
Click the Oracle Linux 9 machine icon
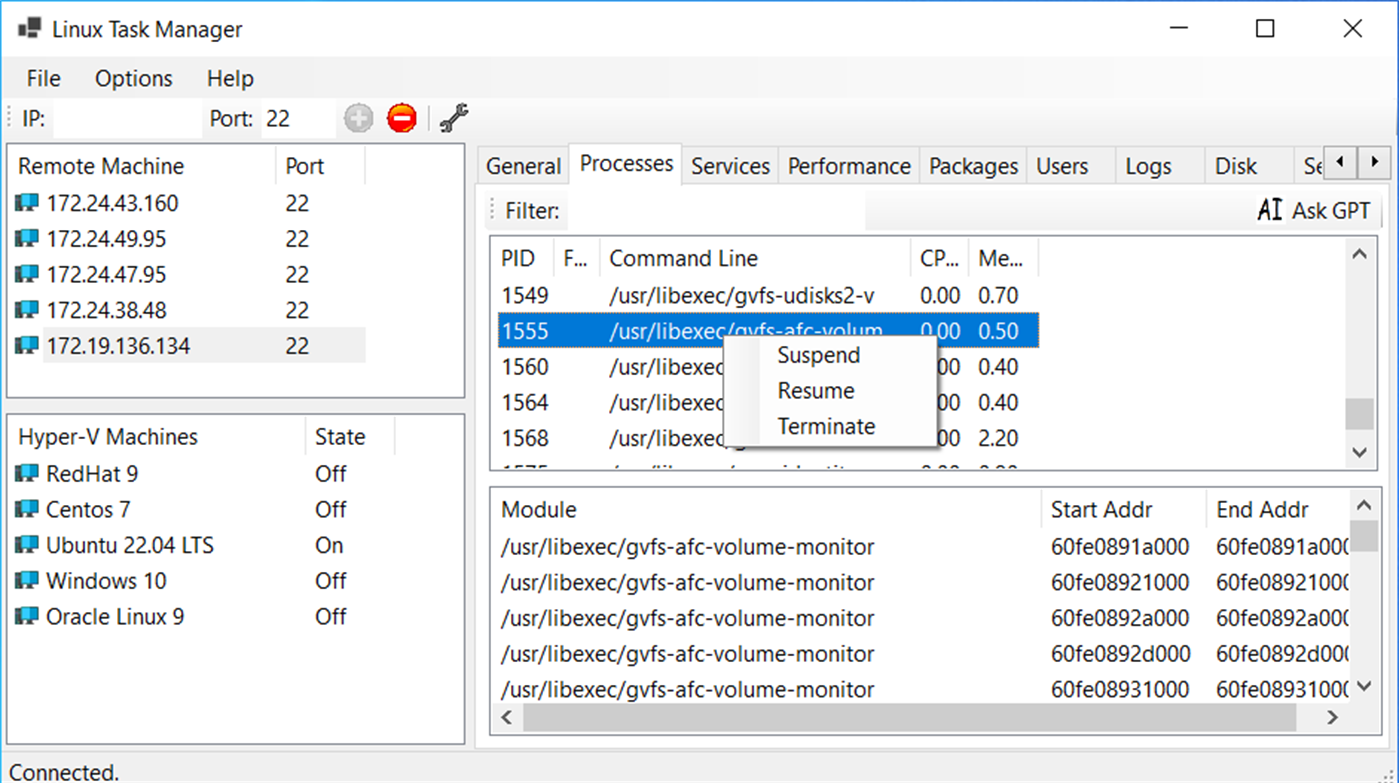27,617
